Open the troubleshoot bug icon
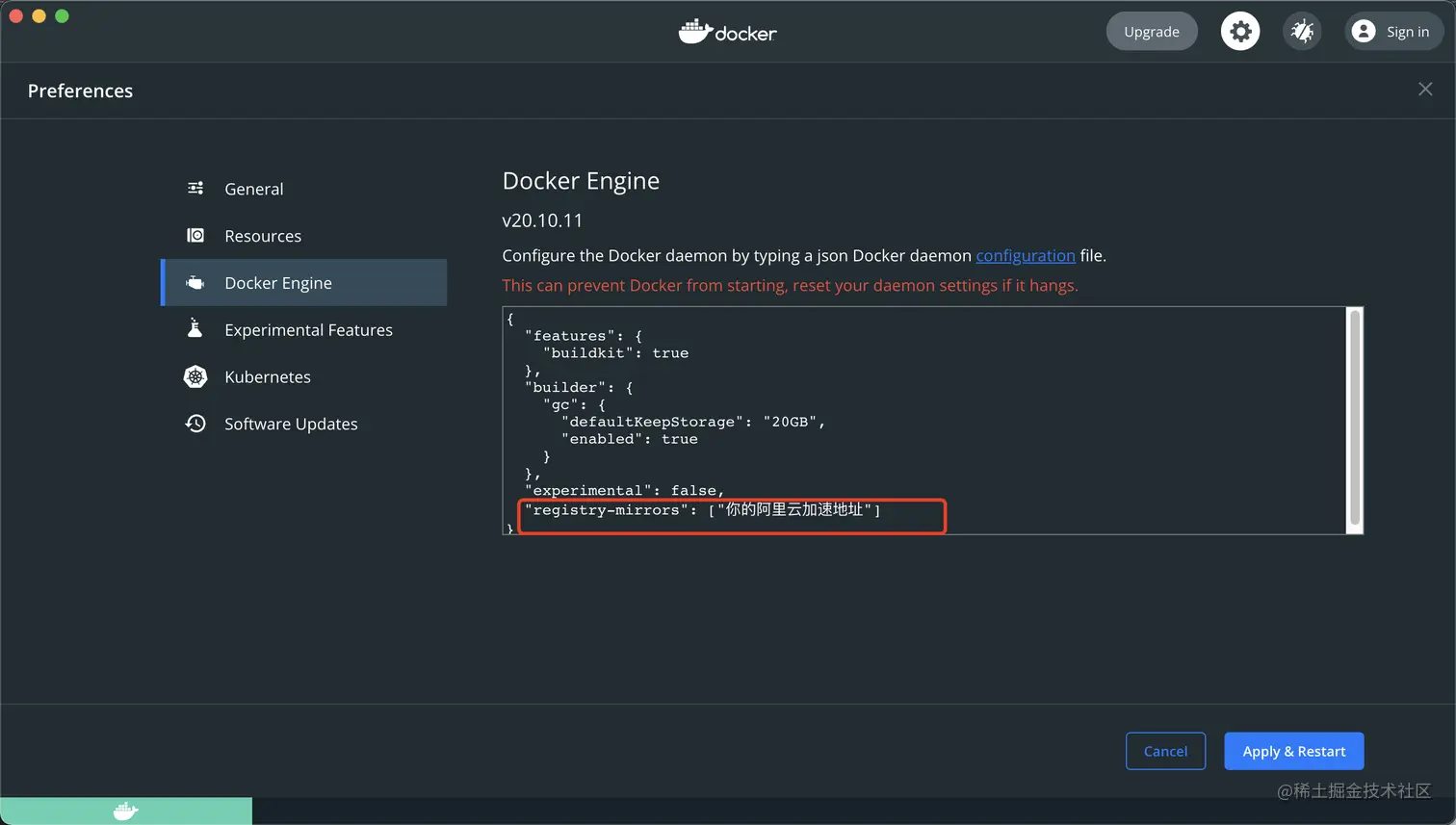 (x=1302, y=32)
